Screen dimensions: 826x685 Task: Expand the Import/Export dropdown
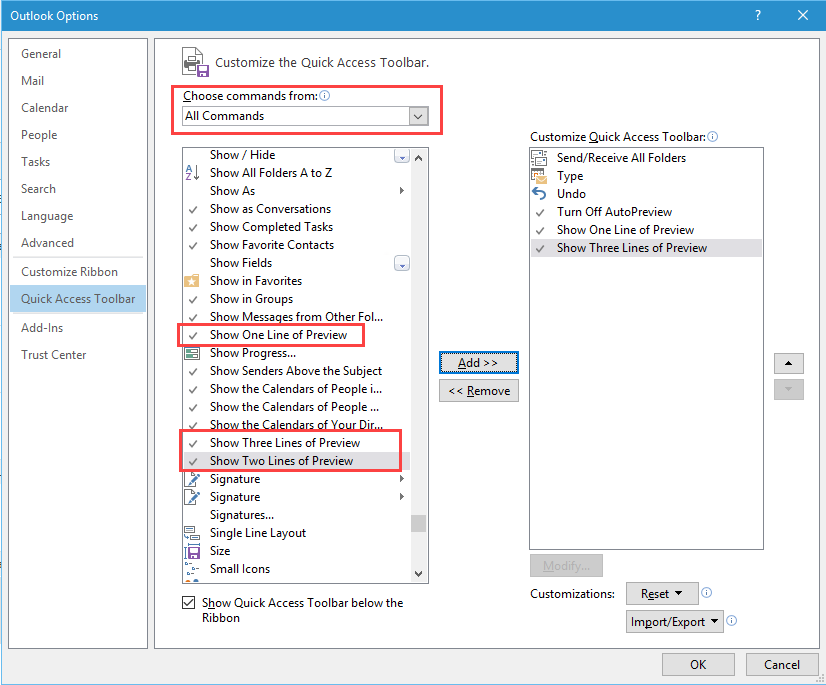pos(674,622)
